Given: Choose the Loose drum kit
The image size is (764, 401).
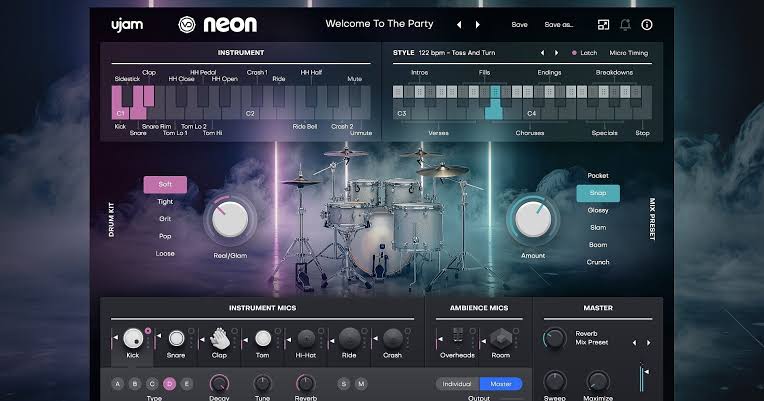Looking at the screenshot, I should [165, 253].
